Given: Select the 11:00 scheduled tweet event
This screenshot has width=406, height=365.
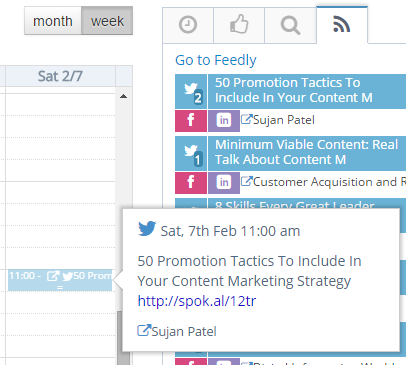Looking at the screenshot, I should 60,280.
